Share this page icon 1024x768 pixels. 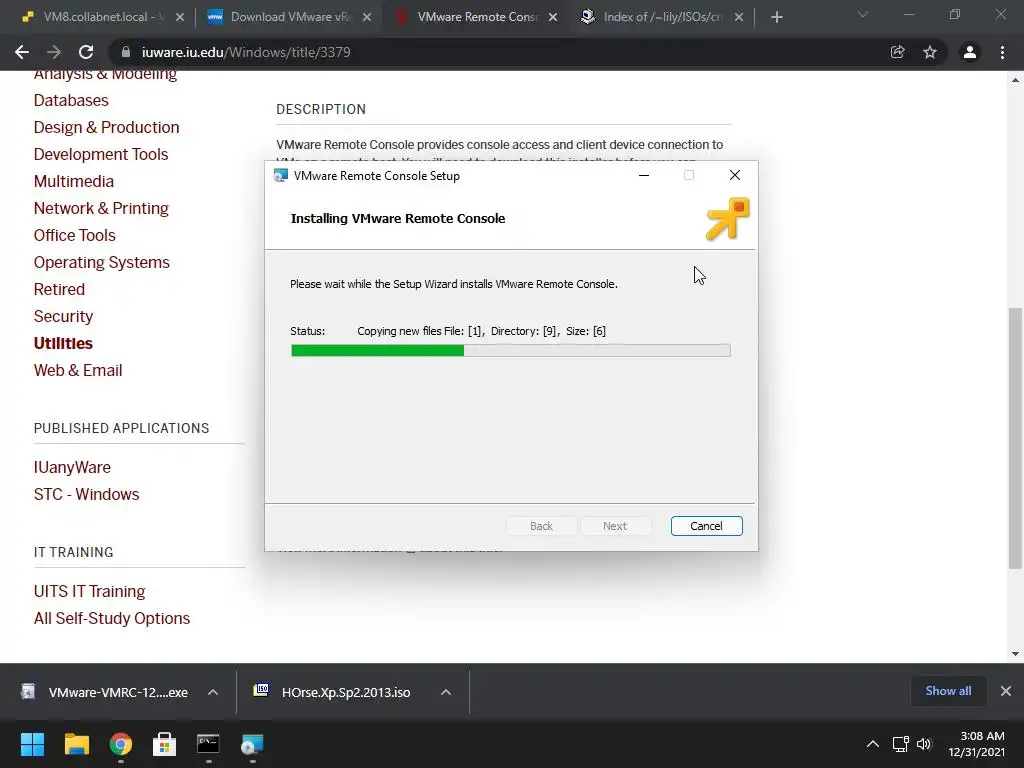click(898, 52)
